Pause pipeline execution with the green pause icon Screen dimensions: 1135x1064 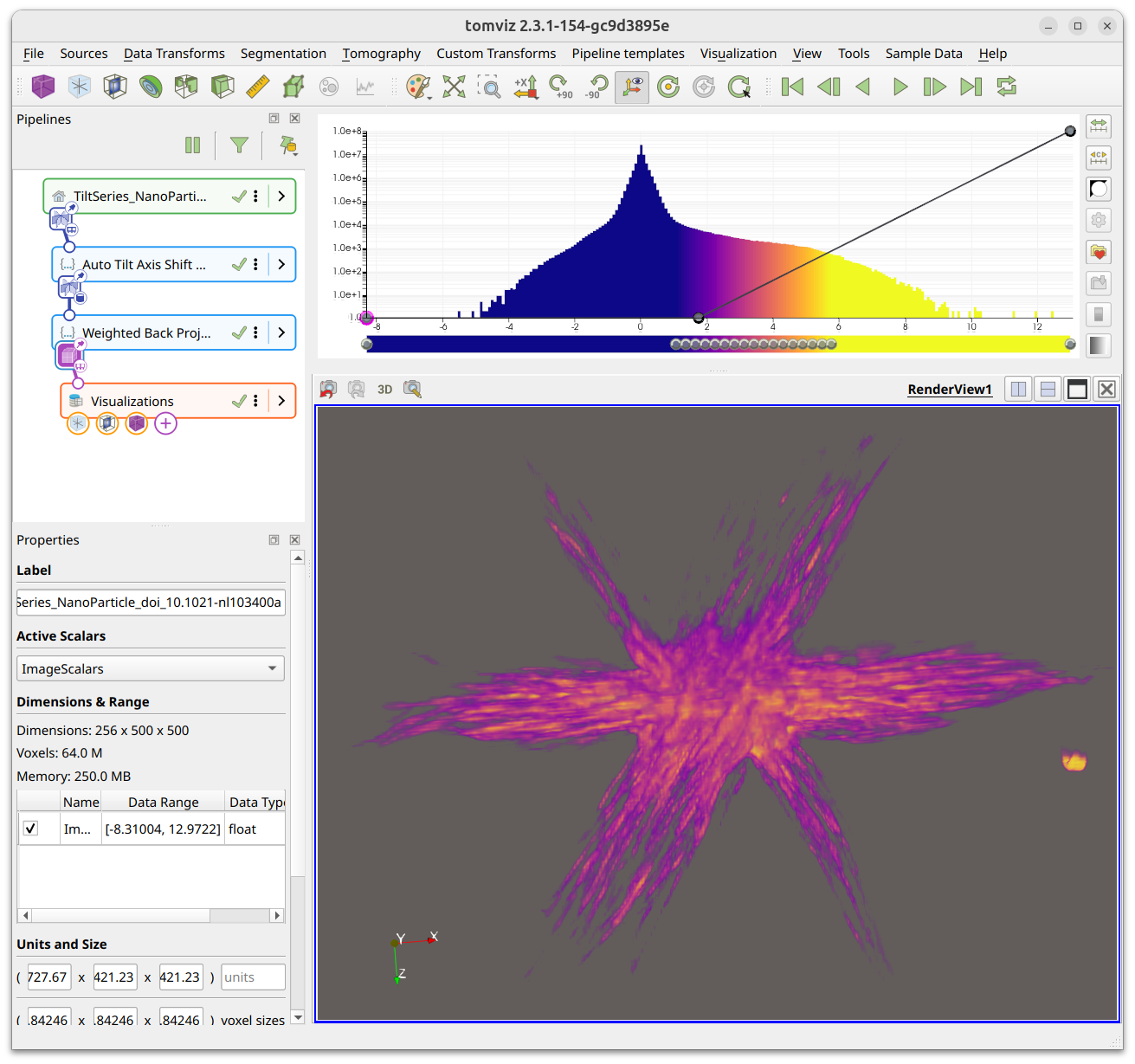tap(192, 145)
